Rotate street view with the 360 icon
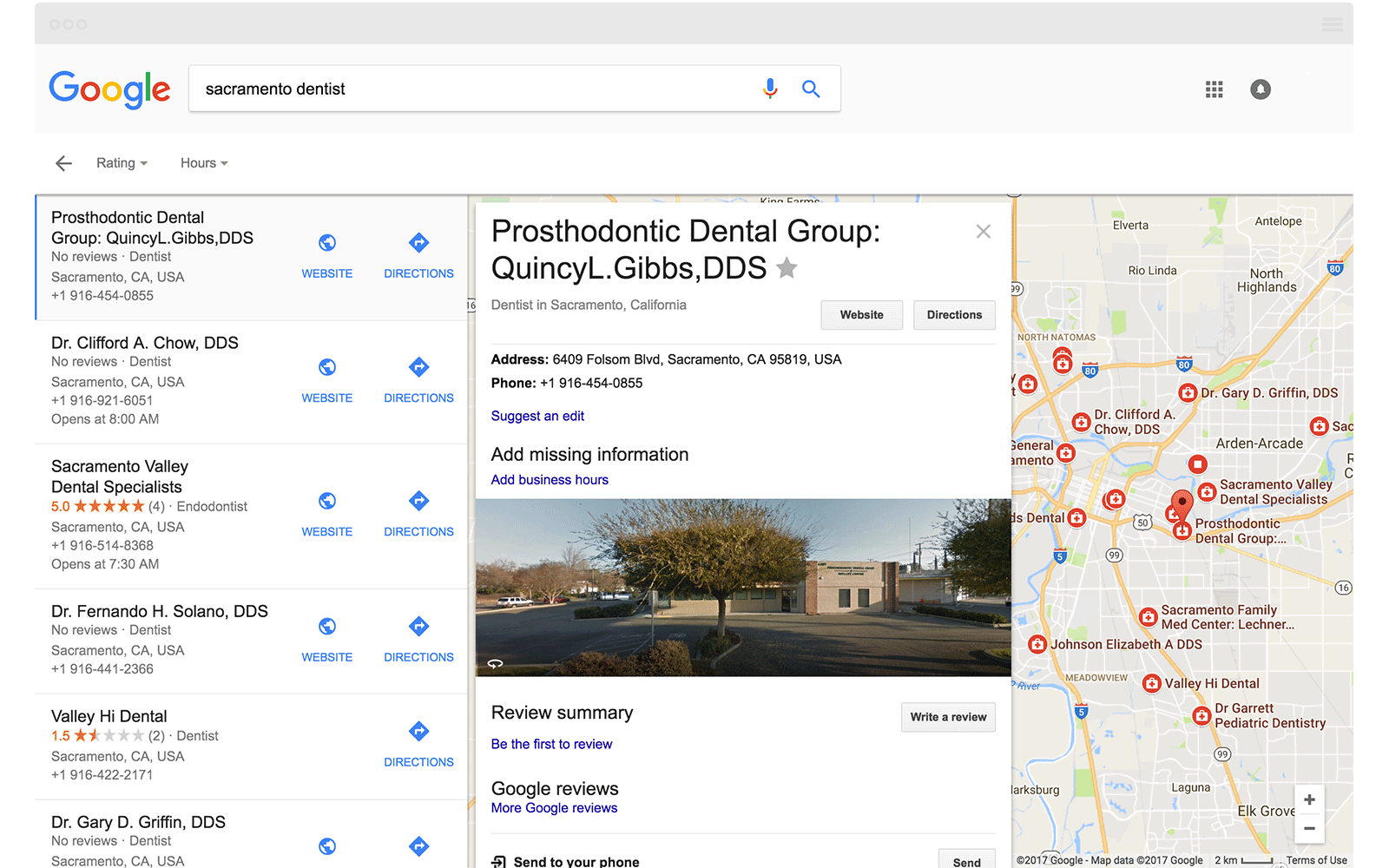Viewport: 1389px width, 868px height. (x=495, y=664)
